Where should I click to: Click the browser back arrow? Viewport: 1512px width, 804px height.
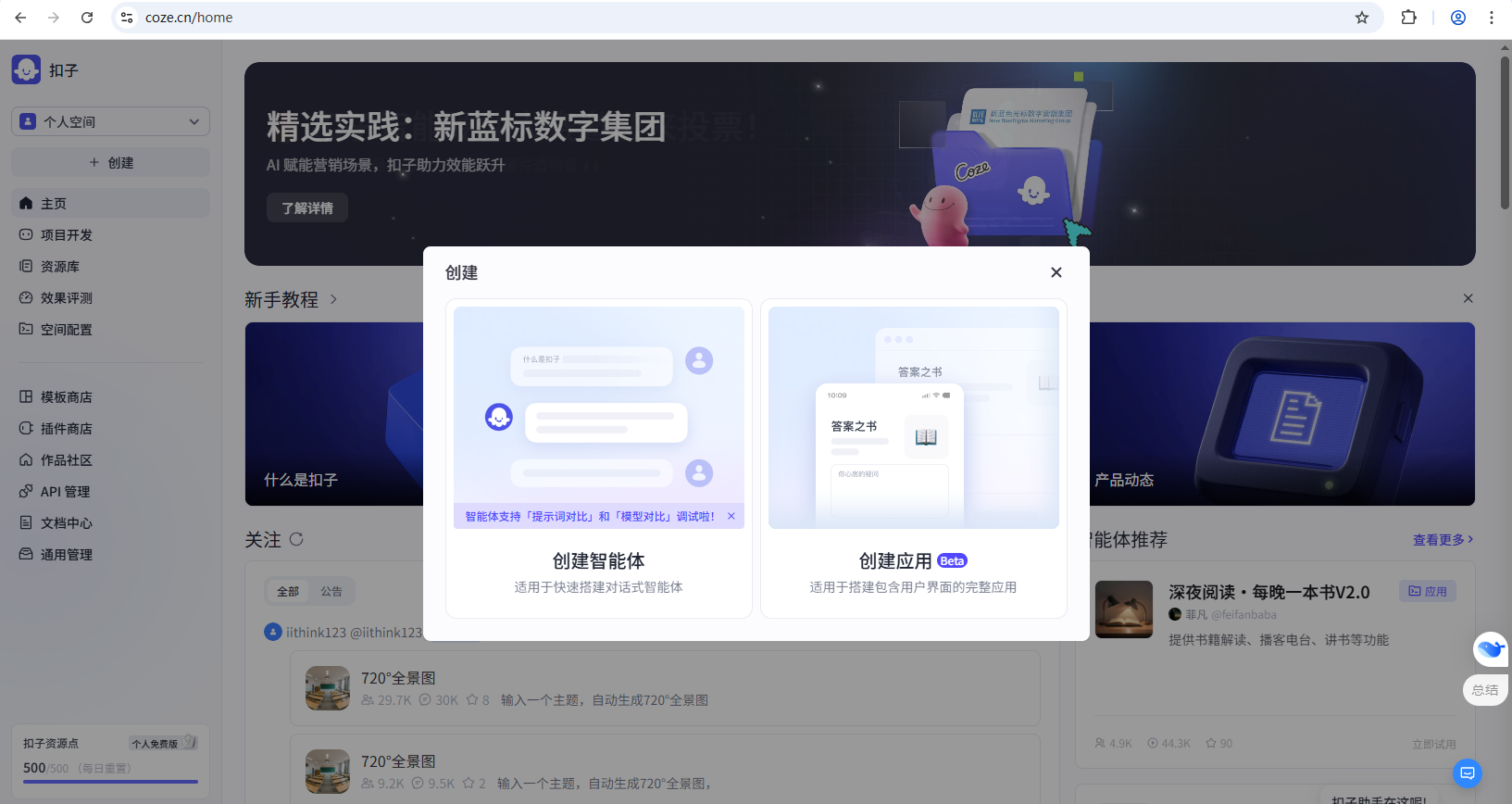[20, 18]
